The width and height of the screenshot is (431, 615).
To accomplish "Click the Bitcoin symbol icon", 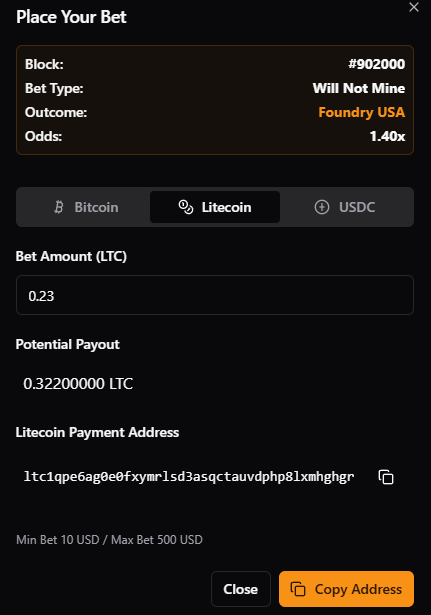I will click(59, 207).
